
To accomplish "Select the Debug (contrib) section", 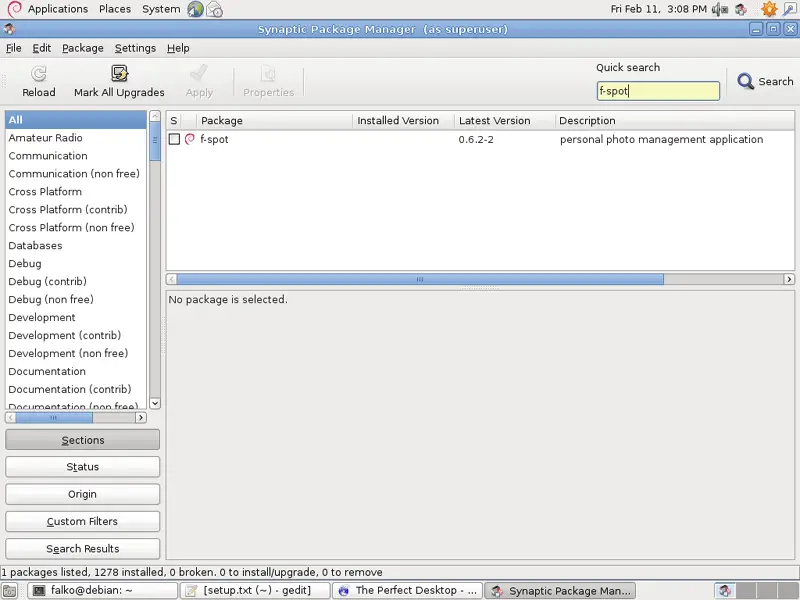I will click(x=76, y=282).
